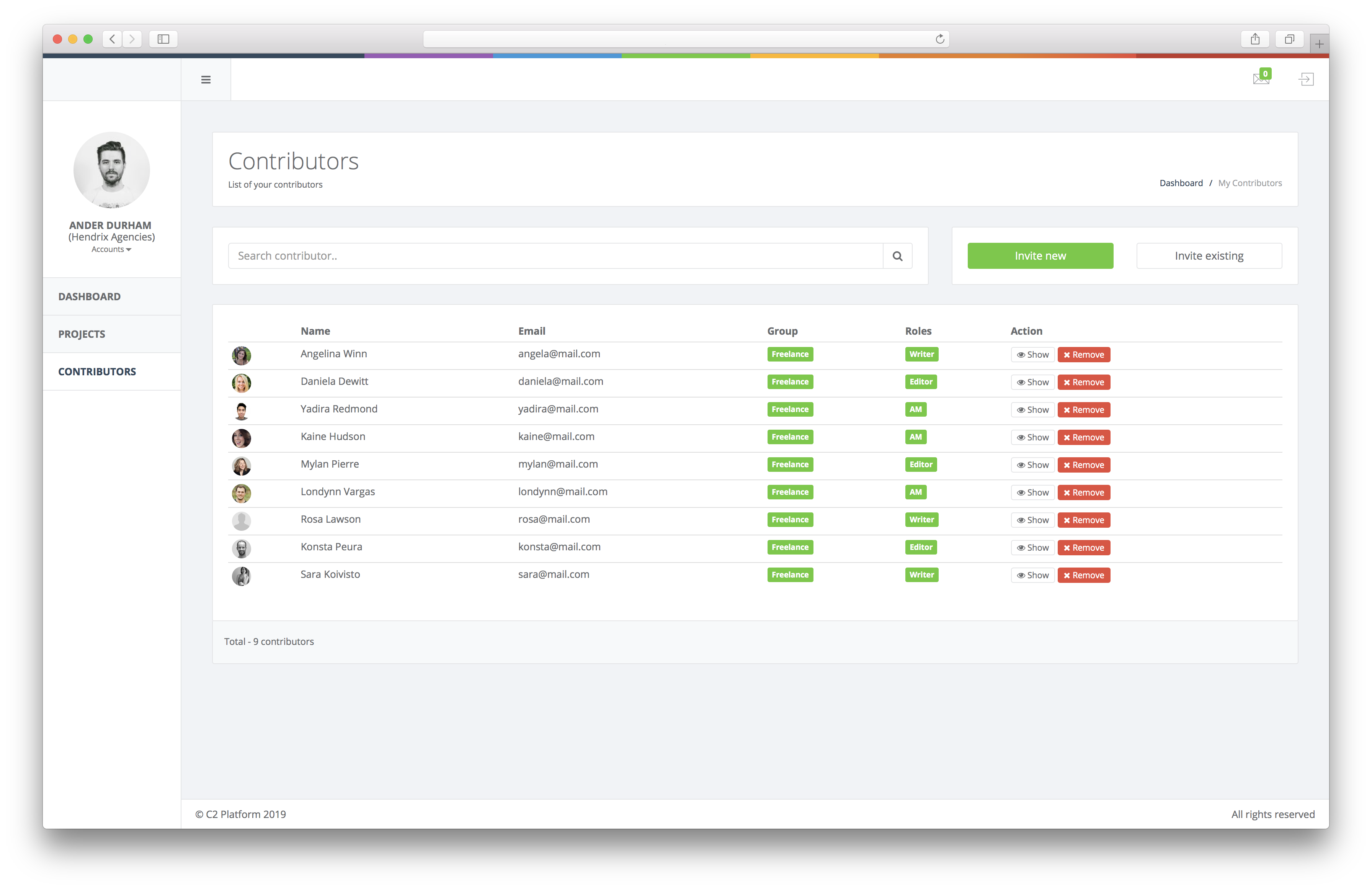Show Kaine Hudson's contributor details

1032,437
